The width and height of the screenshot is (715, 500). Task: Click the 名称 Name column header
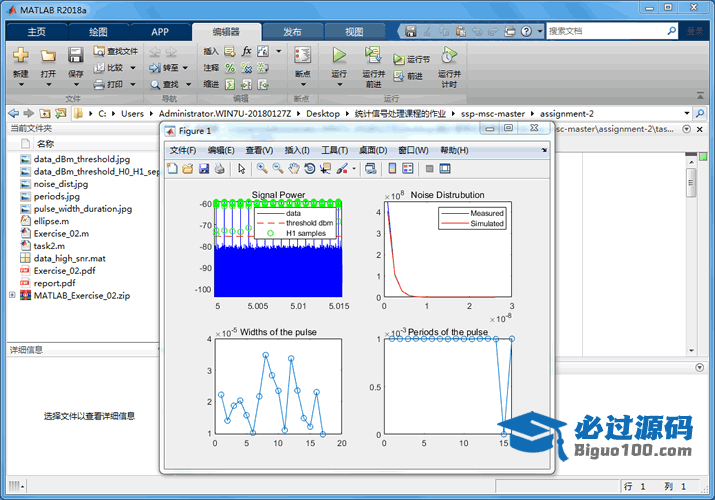point(45,144)
